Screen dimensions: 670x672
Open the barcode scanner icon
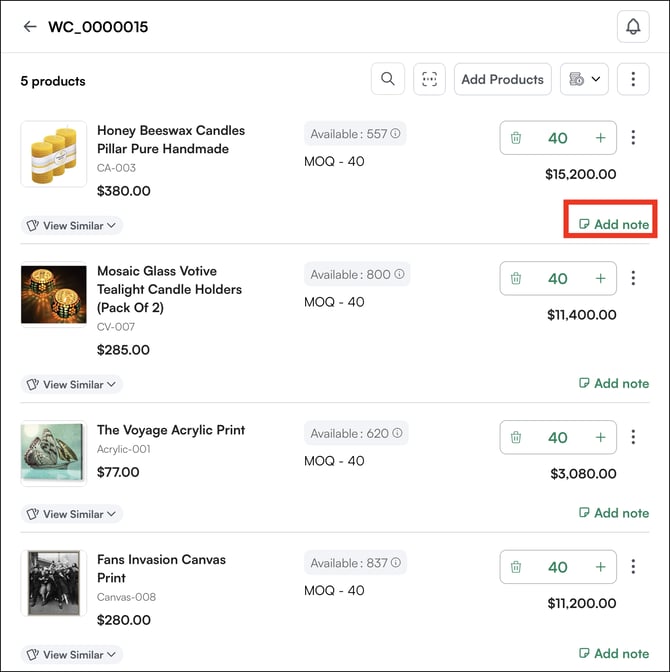pyautogui.click(x=430, y=79)
